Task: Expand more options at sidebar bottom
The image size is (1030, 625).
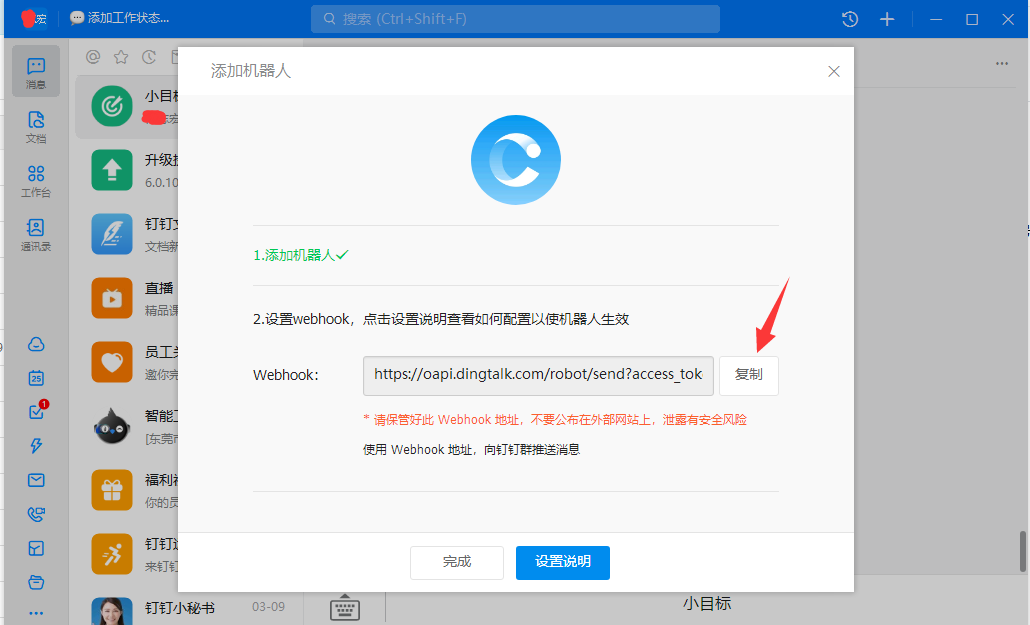Action: pos(36,612)
